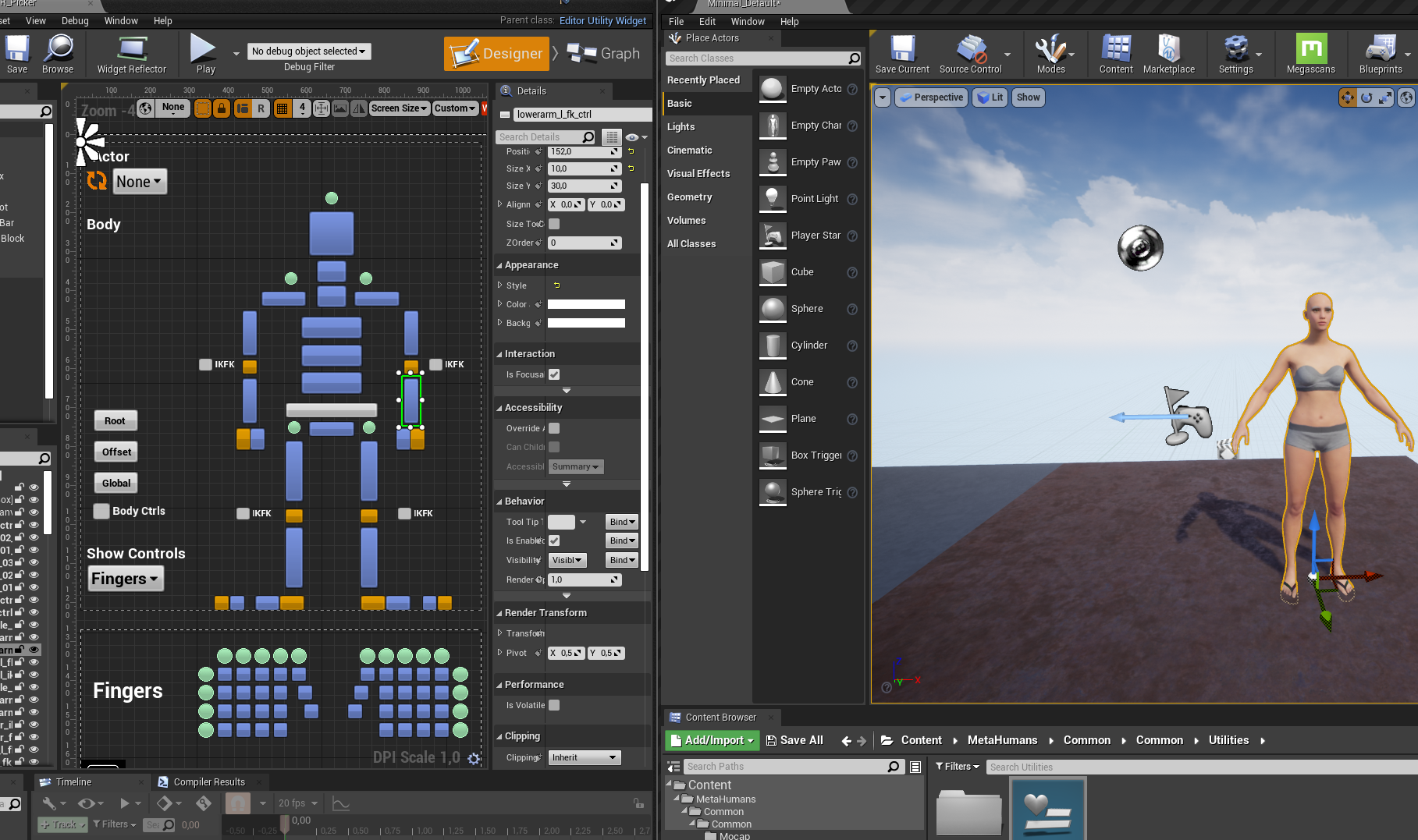Image resolution: width=1418 pixels, height=840 pixels.
Task: Enable the Is Volatile checkbox
Action: point(554,705)
